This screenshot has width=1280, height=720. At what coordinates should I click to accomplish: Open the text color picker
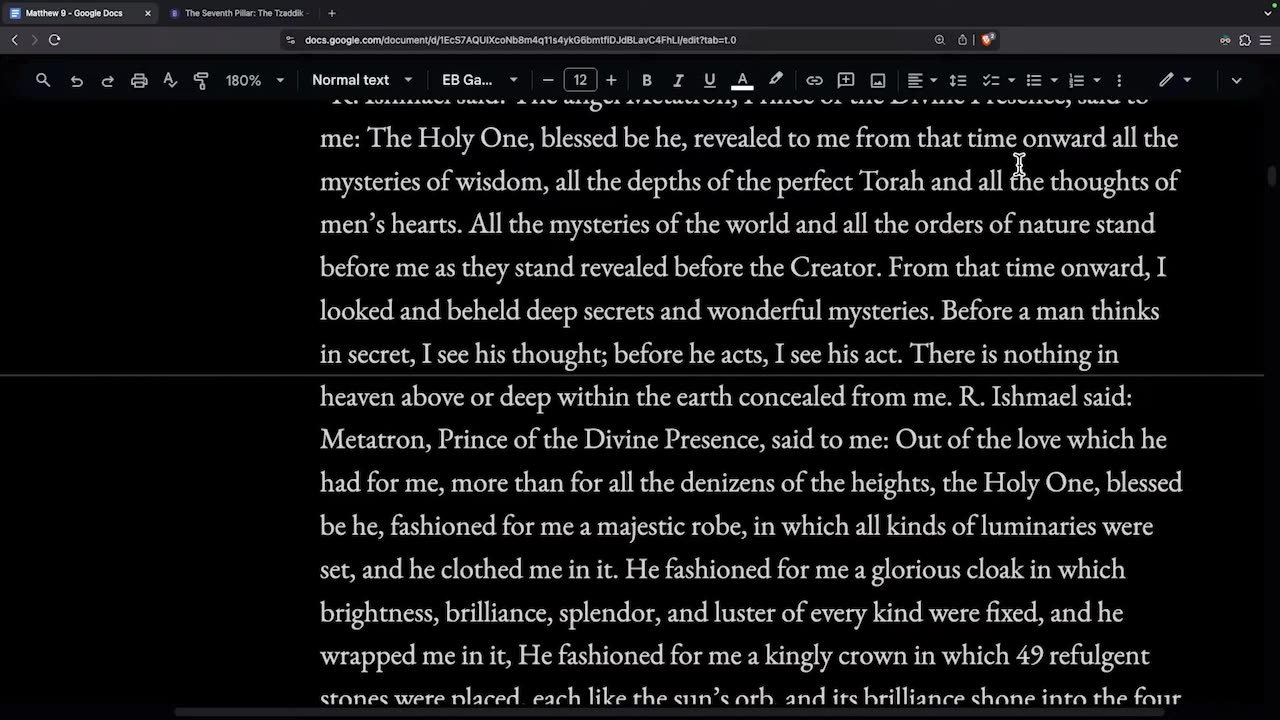coord(742,80)
